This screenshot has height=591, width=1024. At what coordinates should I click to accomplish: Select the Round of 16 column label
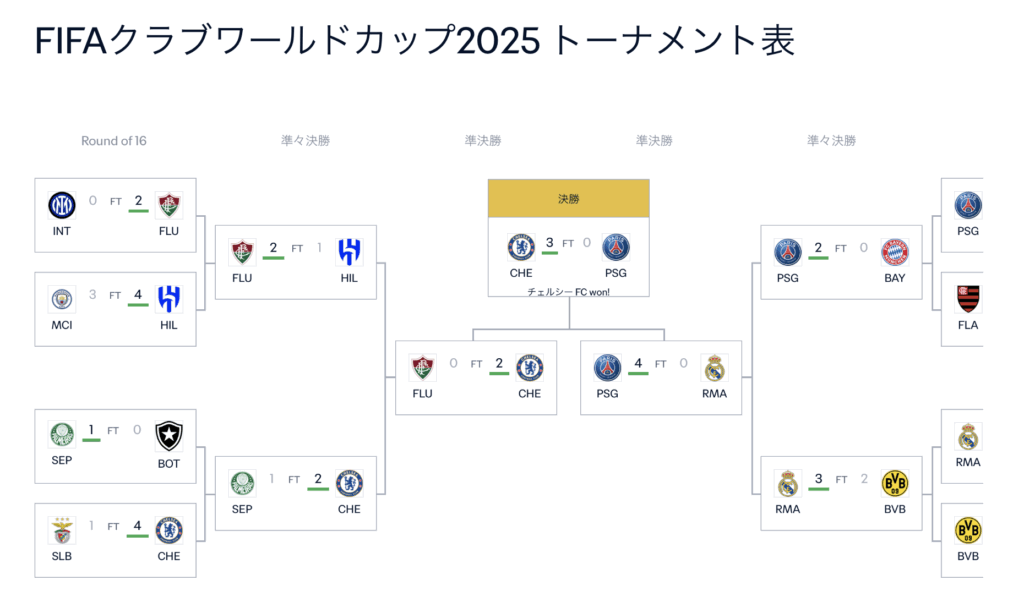114,140
